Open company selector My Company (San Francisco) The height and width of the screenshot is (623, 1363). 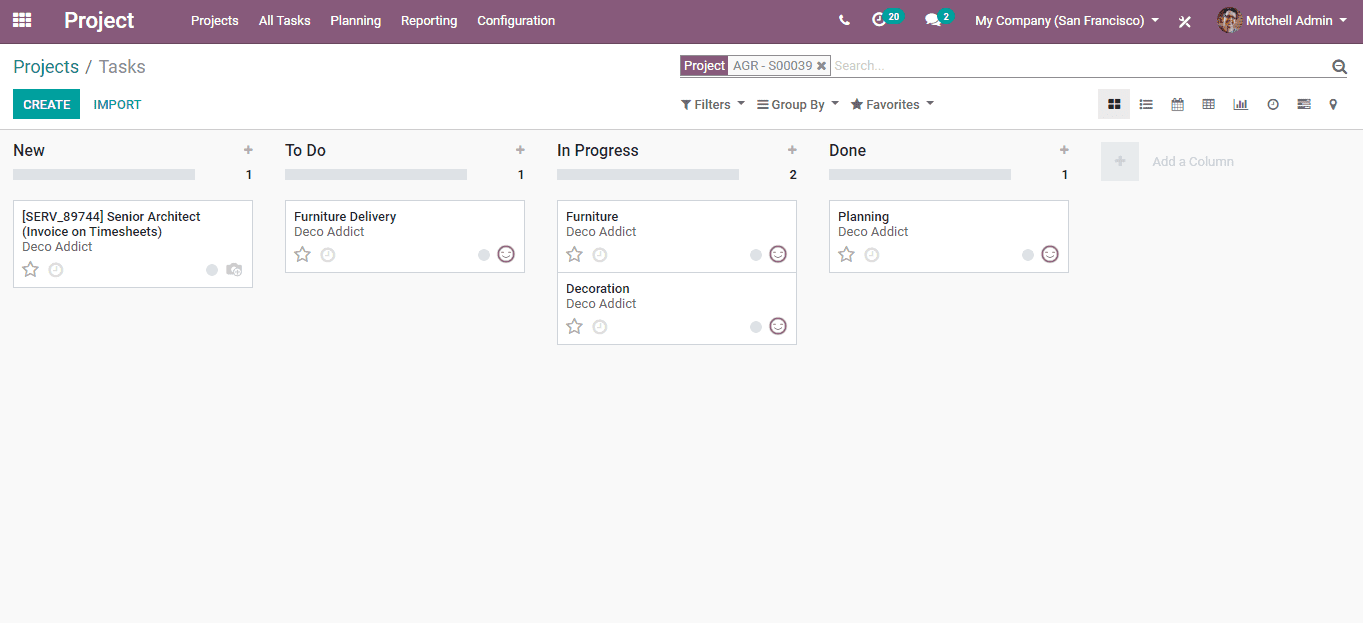coord(1067,20)
